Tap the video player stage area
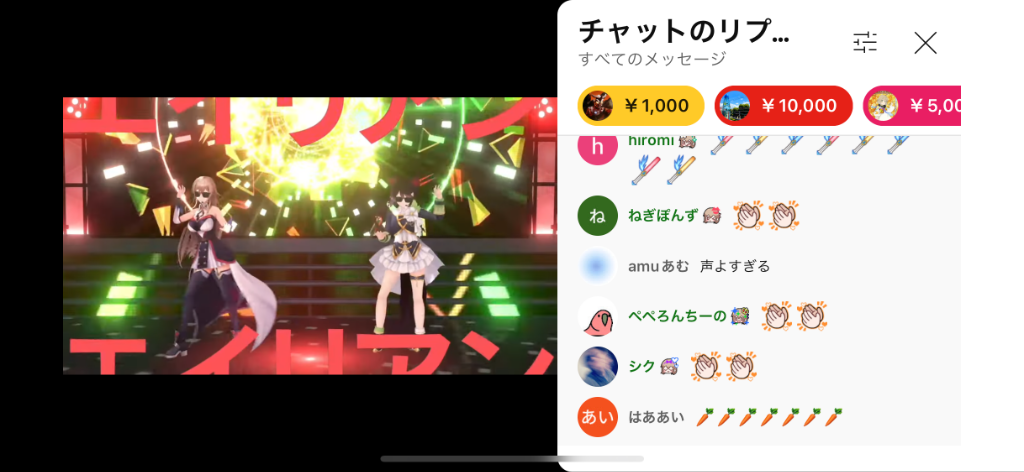Image resolution: width=1024 pixels, height=472 pixels. tap(310, 236)
